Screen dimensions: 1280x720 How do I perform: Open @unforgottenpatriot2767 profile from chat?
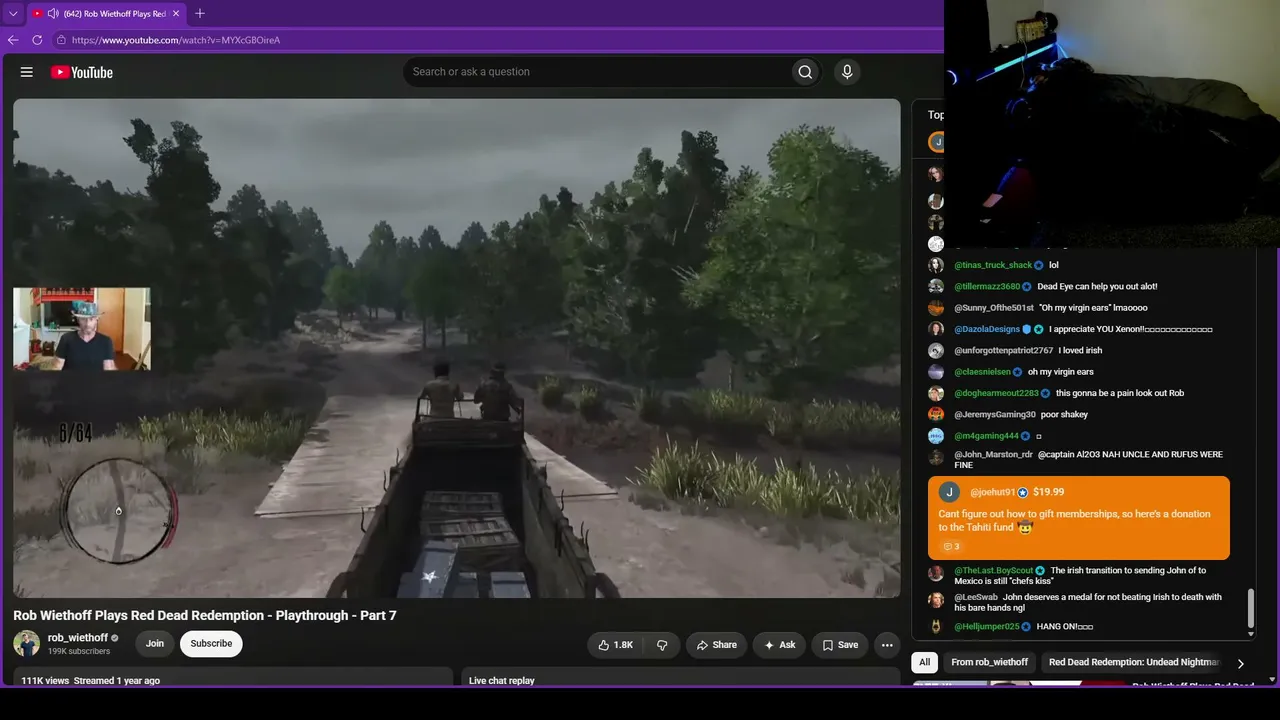[x=1003, y=351]
